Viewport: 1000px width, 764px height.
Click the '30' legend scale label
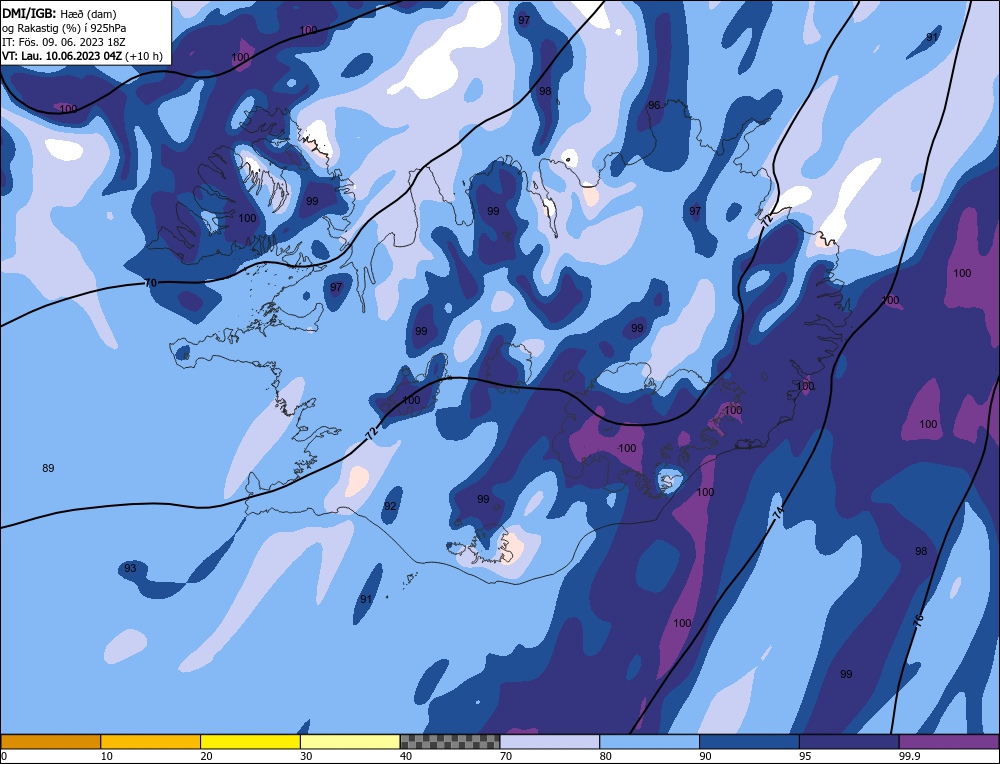point(307,756)
